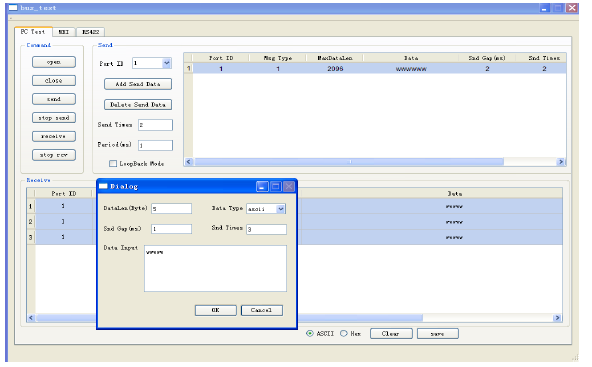Image resolution: width=592 pixels, height=367 pixels.
Task: Select row header 3 in the Receive table
Action: coord(31,237)
